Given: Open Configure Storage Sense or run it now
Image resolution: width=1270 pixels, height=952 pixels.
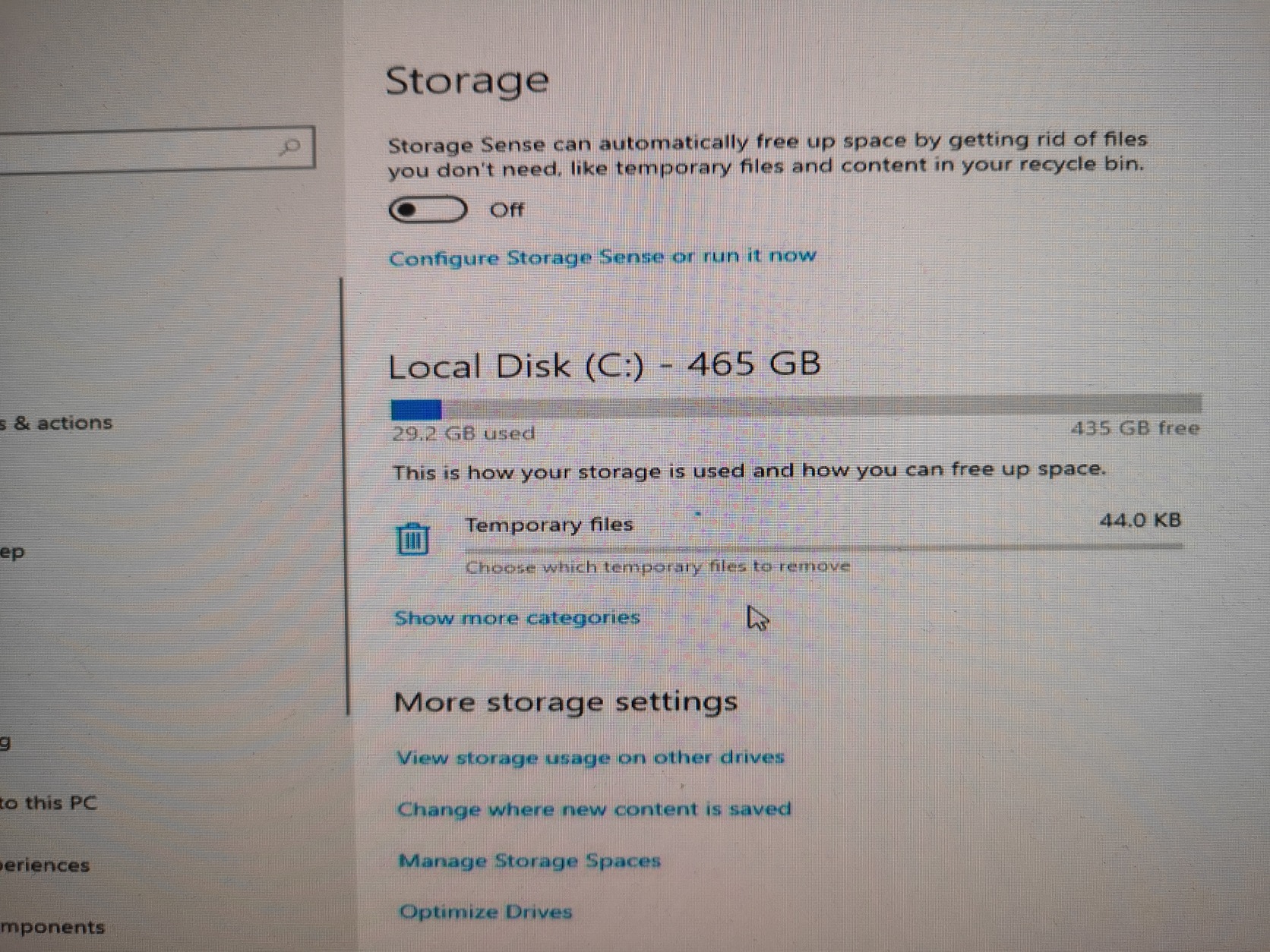Looking at the screenshot, I should click(x=602, y=257).
